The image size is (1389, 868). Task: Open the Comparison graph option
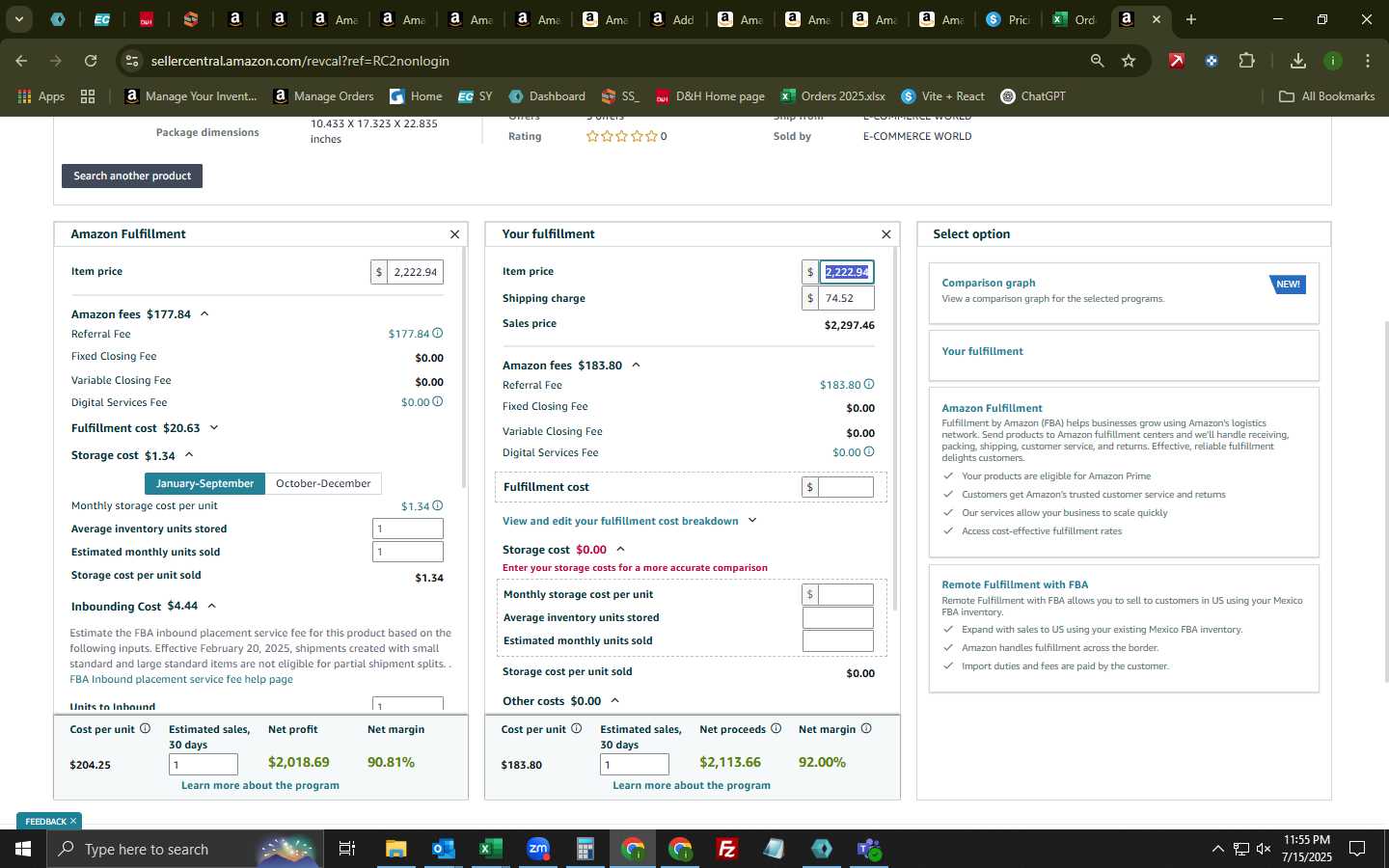(1123, 293)
